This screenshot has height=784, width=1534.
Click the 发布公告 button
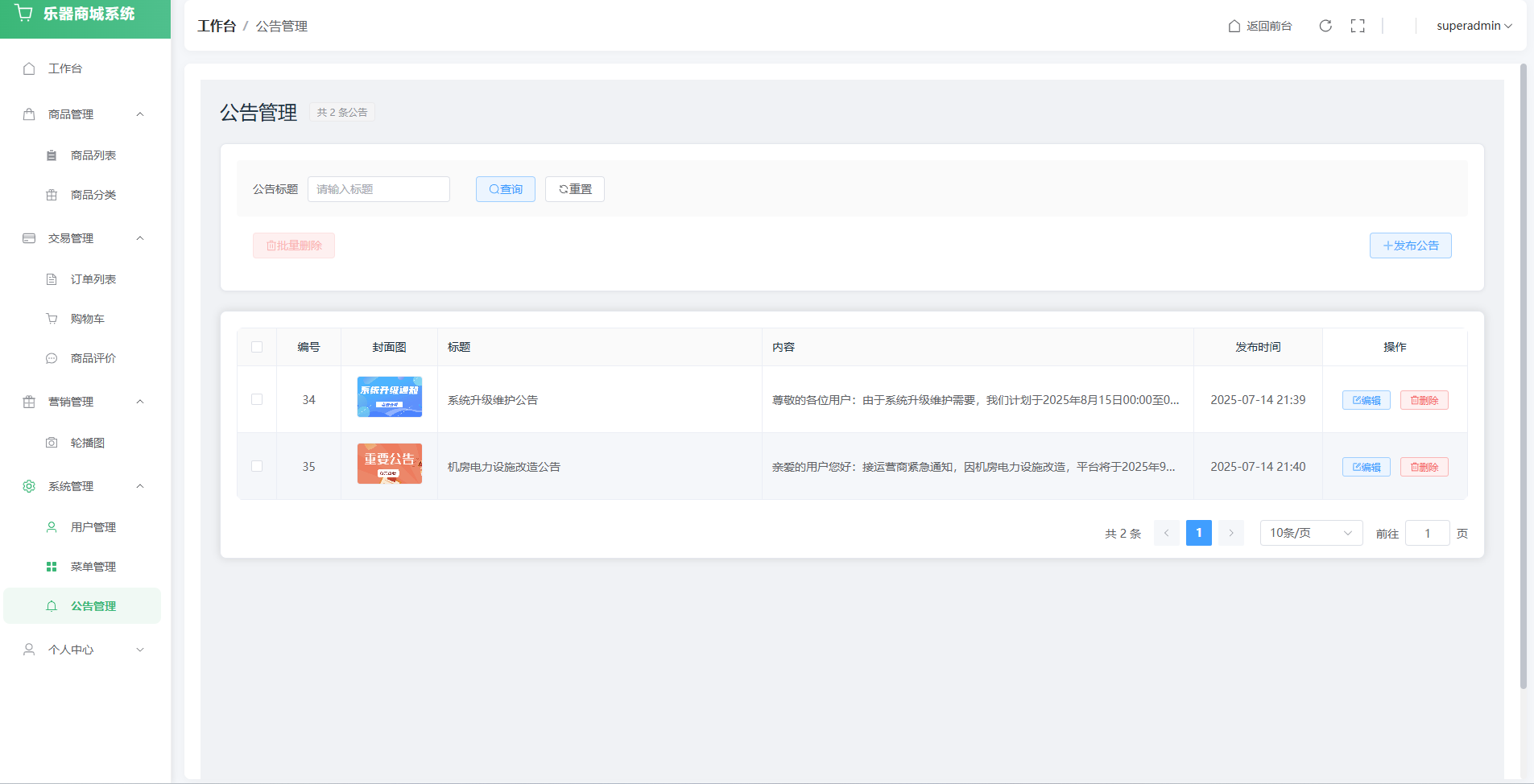click(1410, 246)
